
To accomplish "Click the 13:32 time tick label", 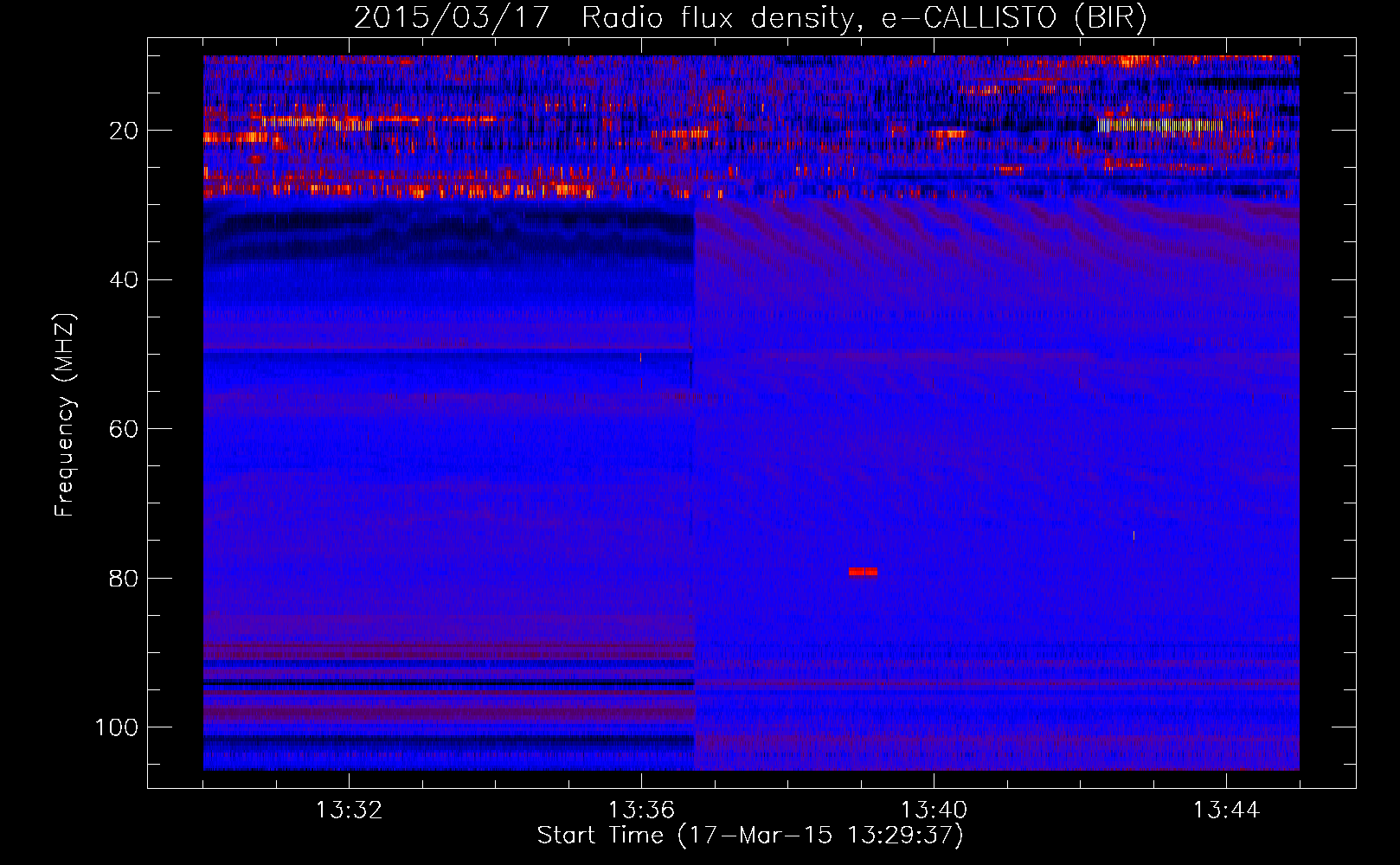I will click(349, 811).
